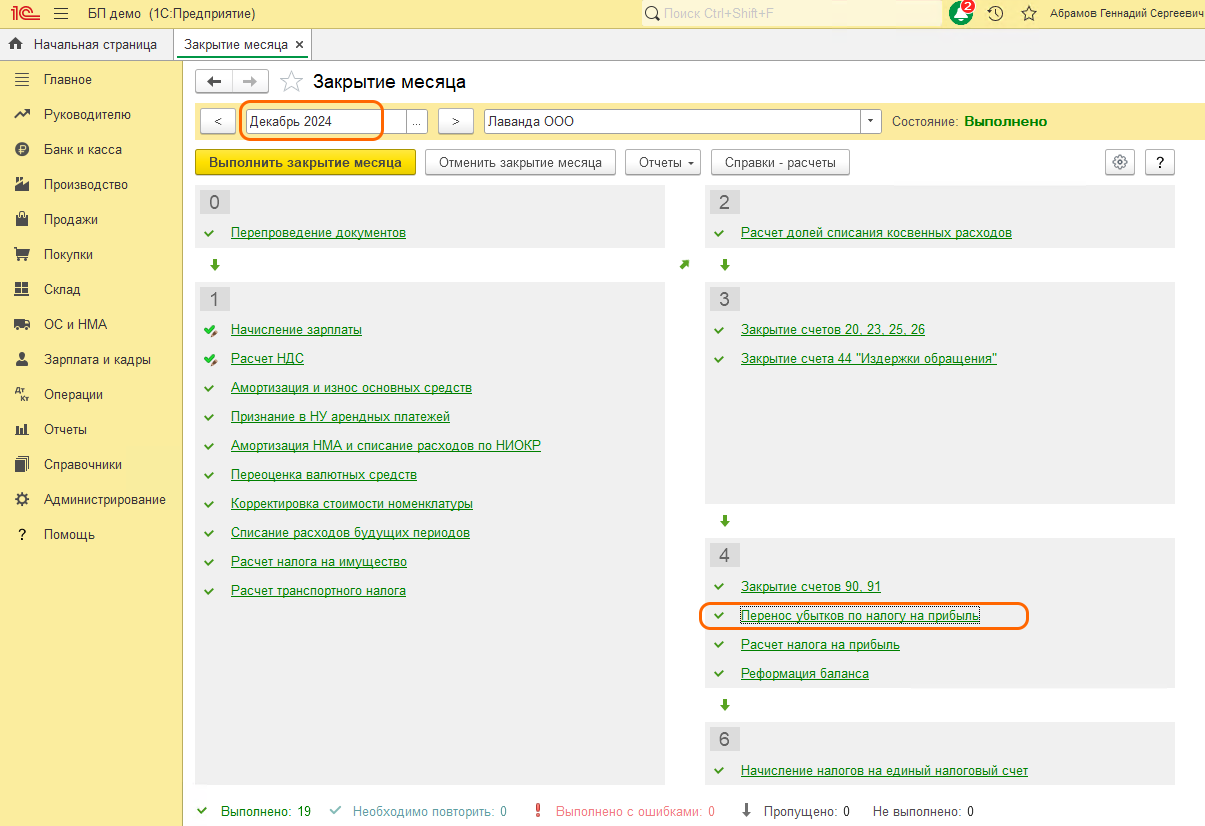Click Выполнить закрытие месяца button
This screenshot has width=1205, height=826.
[x=305, y=162]
